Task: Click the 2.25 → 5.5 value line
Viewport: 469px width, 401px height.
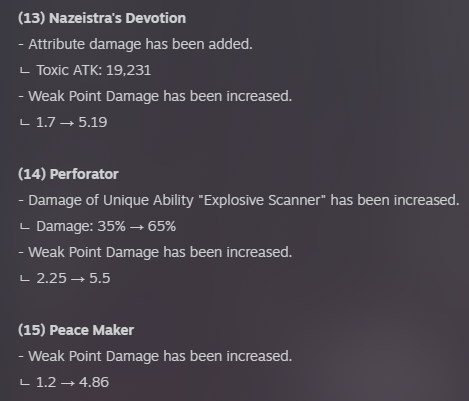Action: (73, 278)
